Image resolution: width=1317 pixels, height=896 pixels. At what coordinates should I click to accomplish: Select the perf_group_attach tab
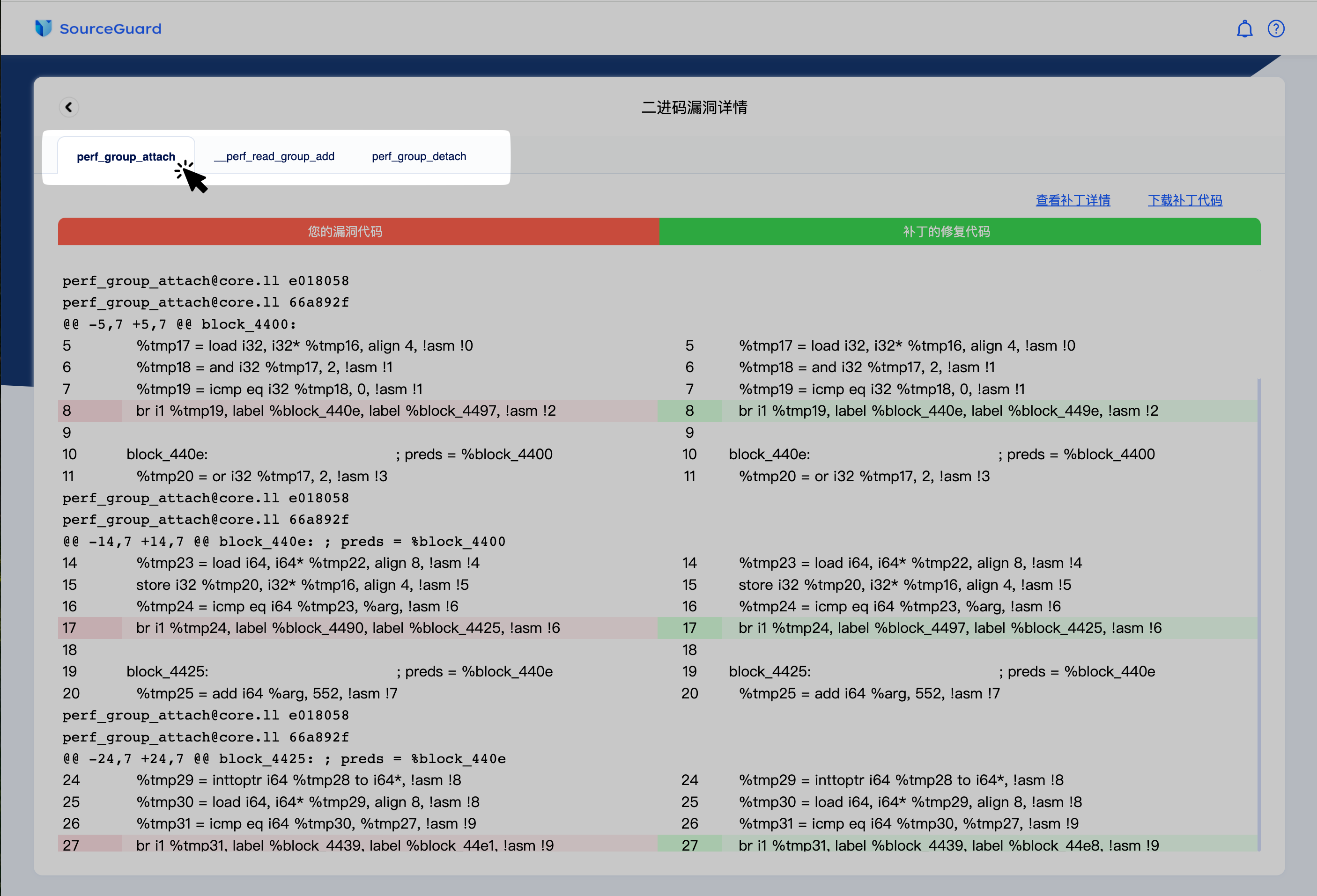pos(126,156)
